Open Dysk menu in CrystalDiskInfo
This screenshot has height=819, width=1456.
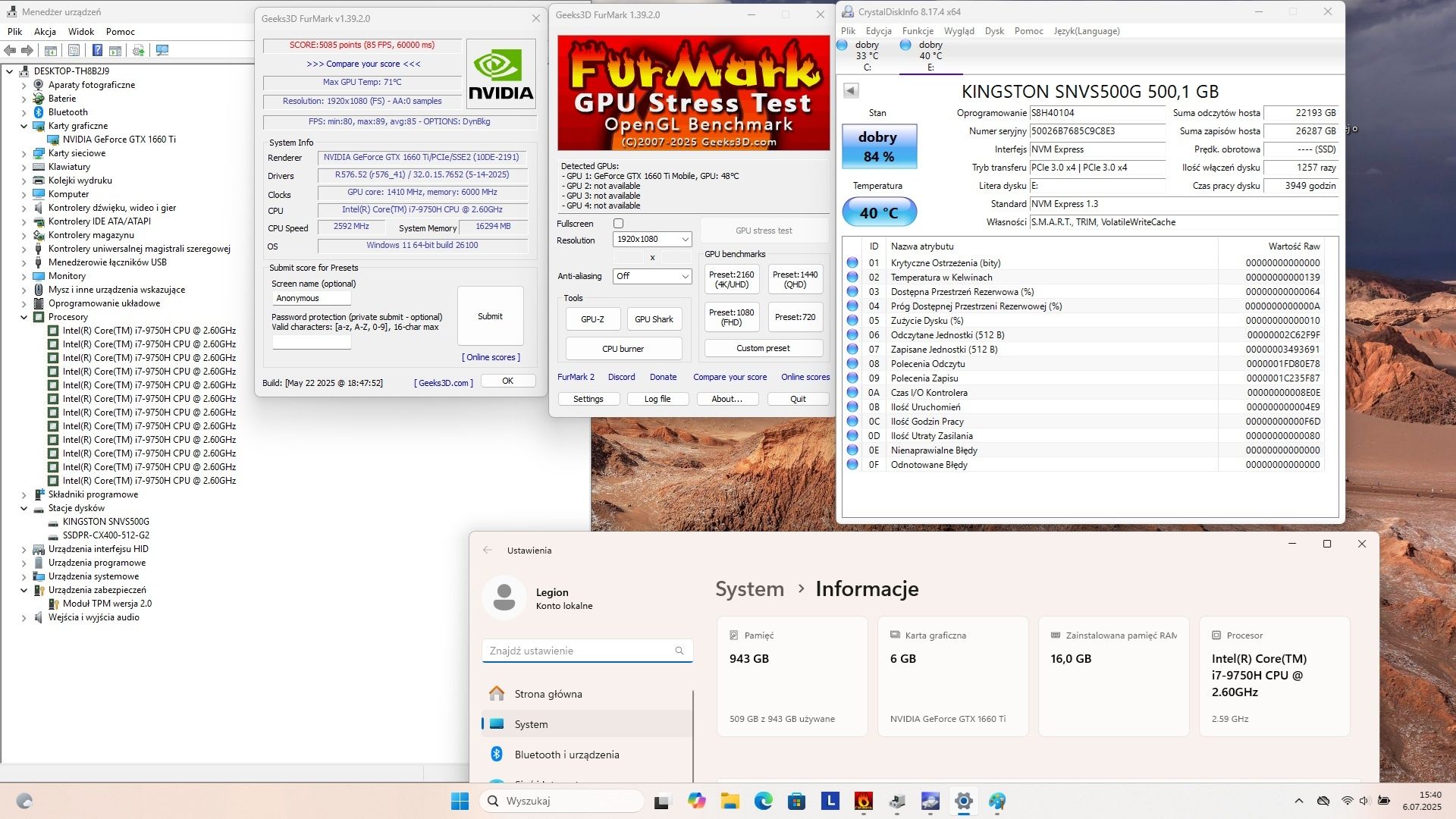click(x=994, y=31)
